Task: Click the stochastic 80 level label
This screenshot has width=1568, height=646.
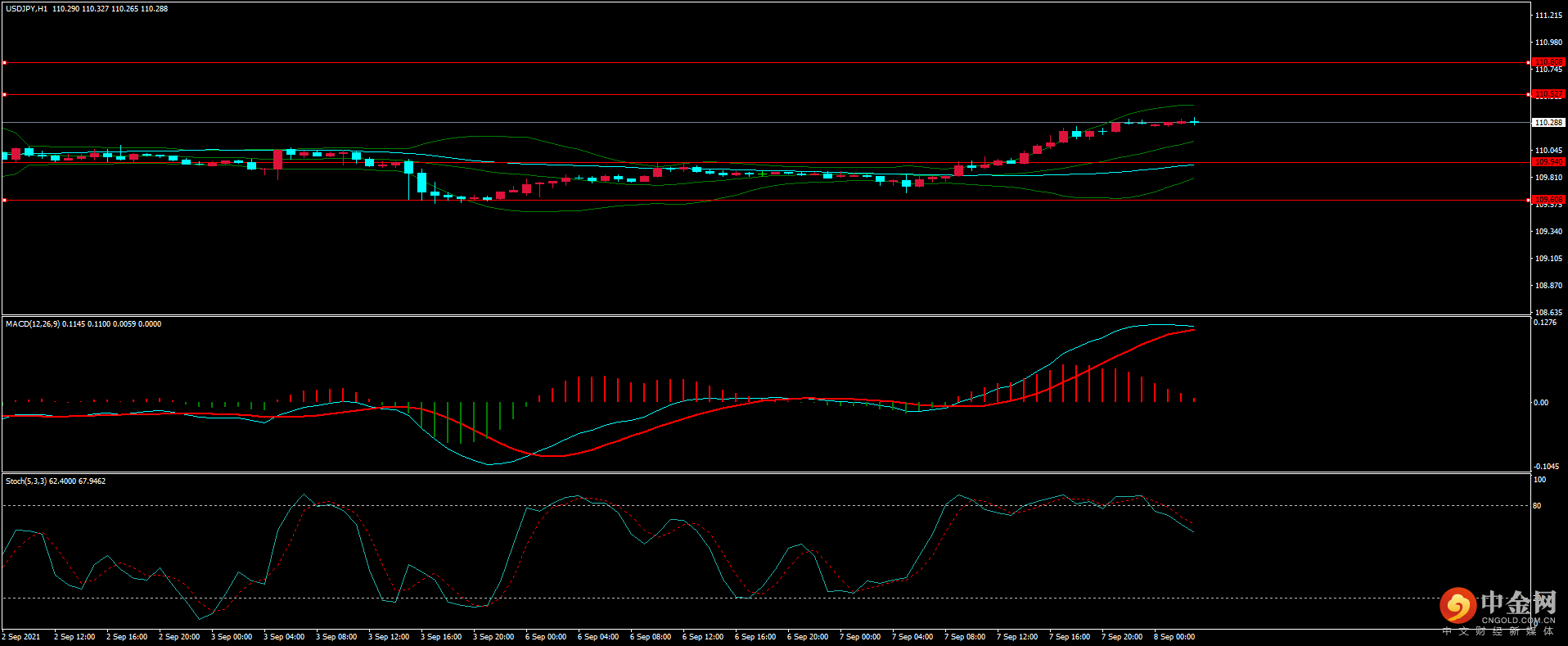Action: 1537,506
